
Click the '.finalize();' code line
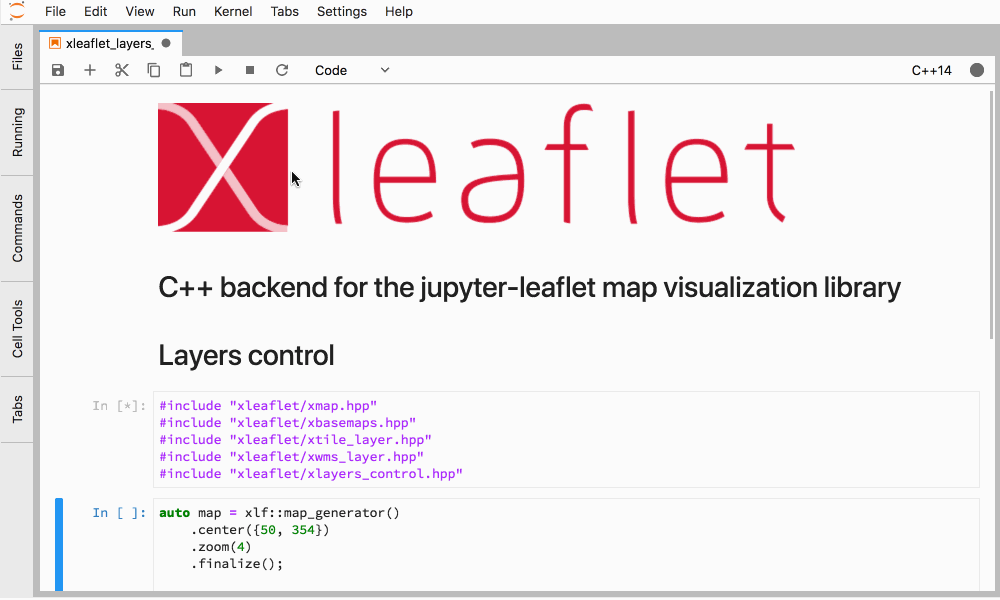coord(237,564)
